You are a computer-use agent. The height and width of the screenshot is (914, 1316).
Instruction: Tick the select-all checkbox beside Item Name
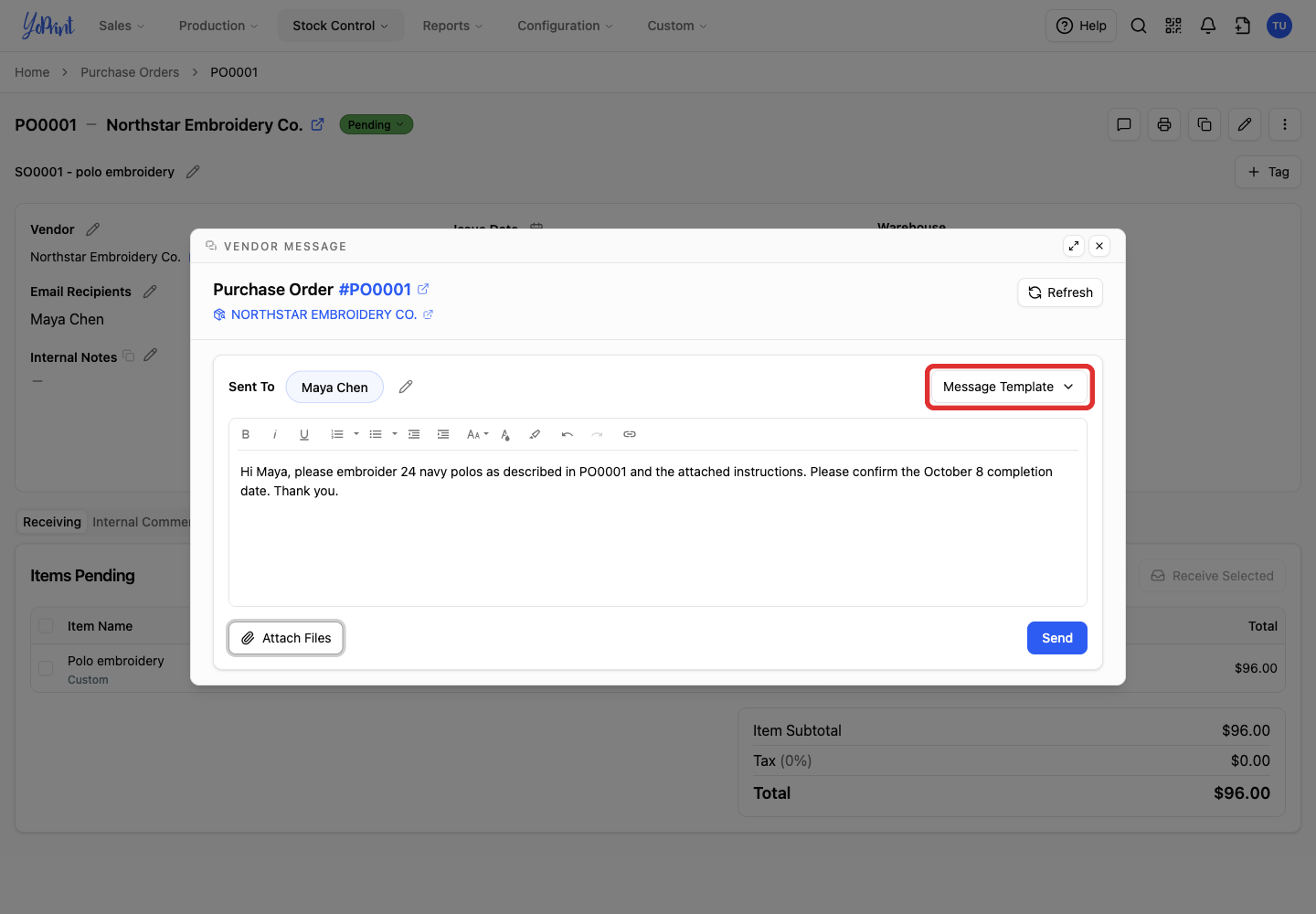click(46, 626)
